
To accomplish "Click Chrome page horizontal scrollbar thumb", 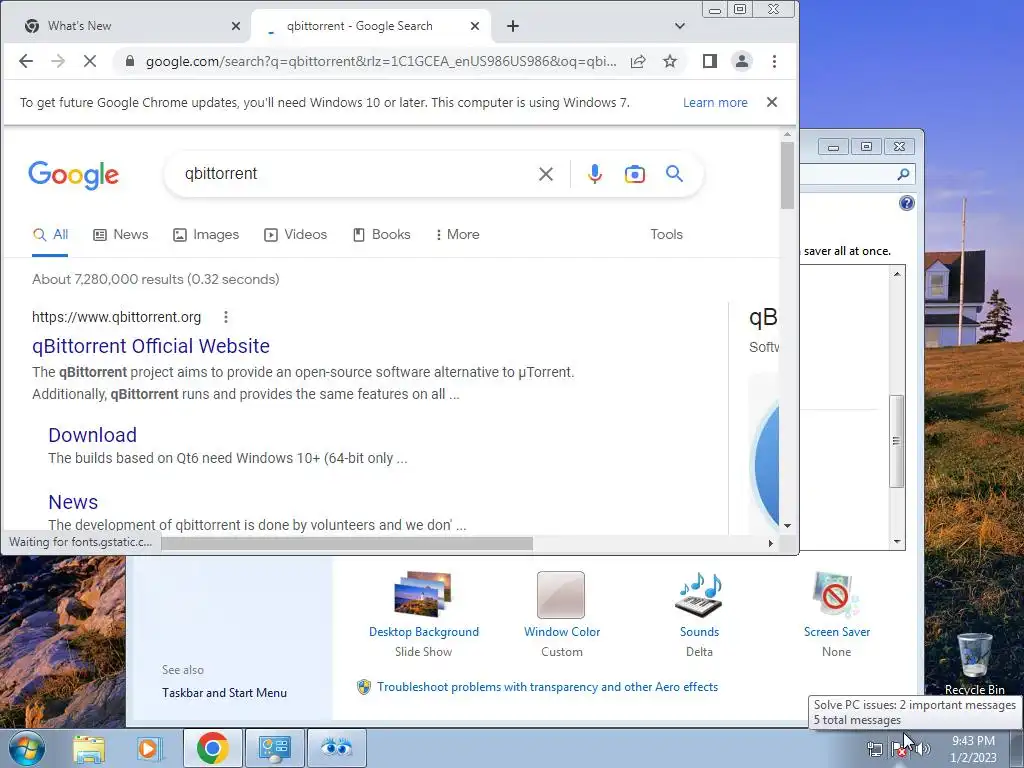I will [347, 543].
